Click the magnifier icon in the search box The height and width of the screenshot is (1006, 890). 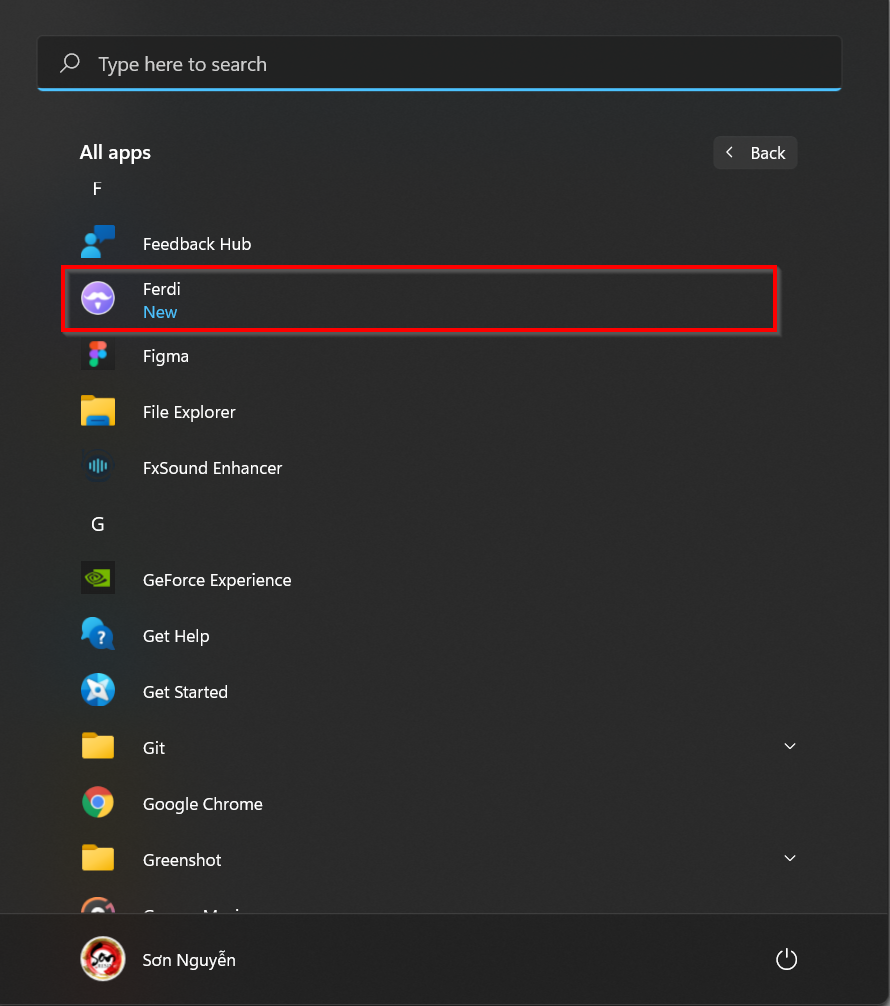click(70, 64)
